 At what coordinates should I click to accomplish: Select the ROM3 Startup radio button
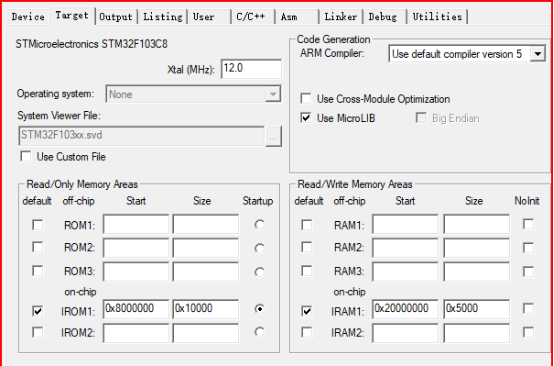click(x=260, y=272)
